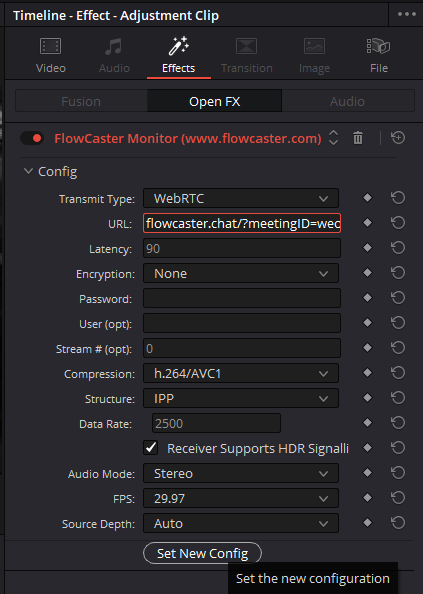Click the FlowCaster Monitor effect title

pyautogui.click(x=188, y=138)
